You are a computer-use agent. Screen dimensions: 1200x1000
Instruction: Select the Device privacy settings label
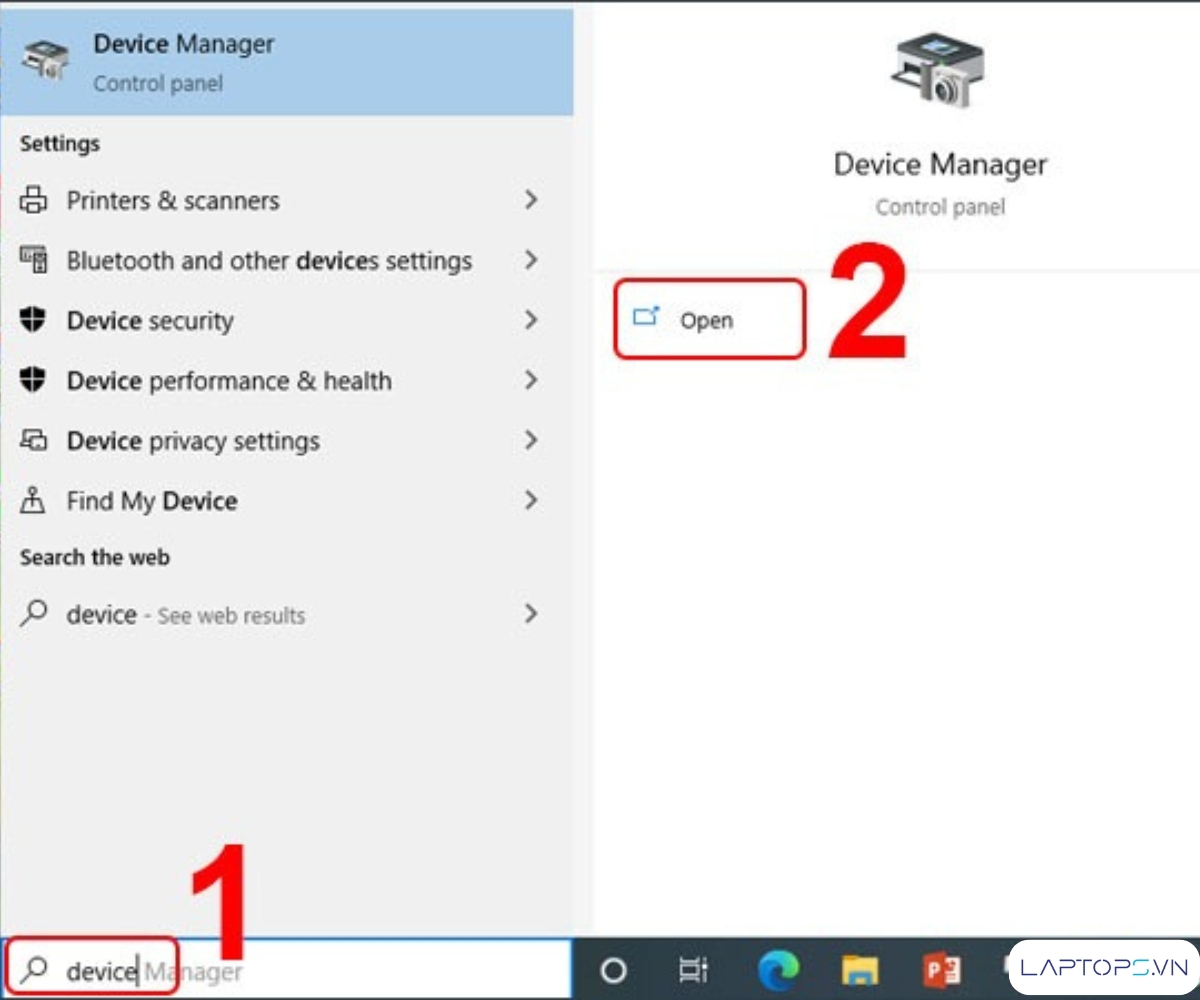click(x=193, y=441)
